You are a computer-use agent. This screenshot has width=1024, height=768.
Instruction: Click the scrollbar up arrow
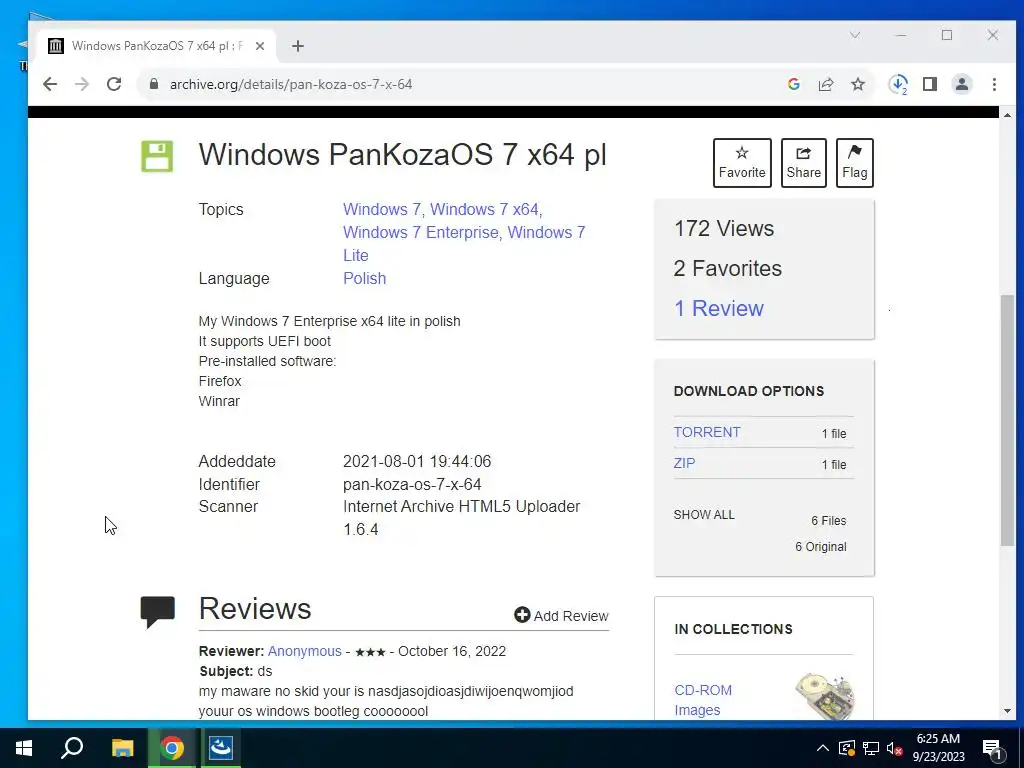pos(1007,115)
